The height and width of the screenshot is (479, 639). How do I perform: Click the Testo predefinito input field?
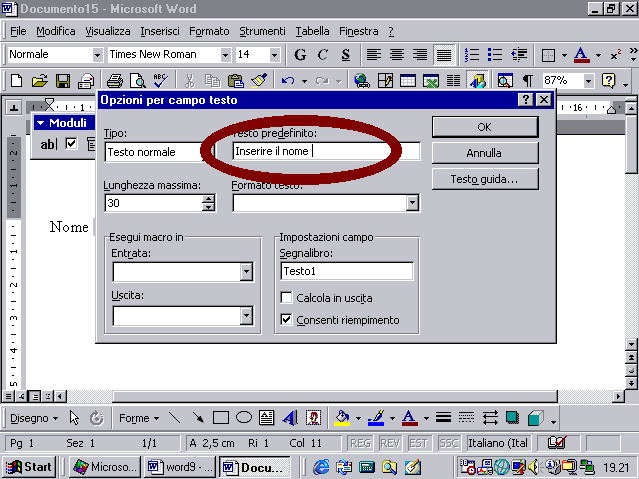[x=326, y=151]
